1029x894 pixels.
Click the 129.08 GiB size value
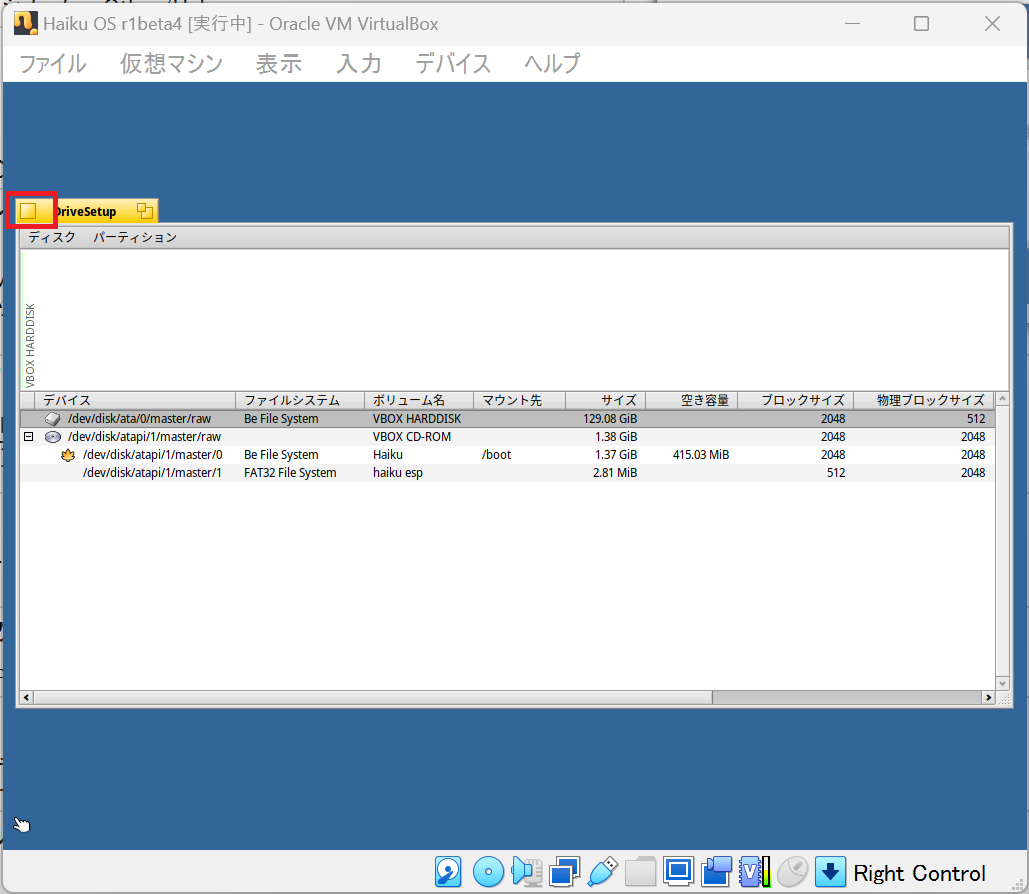pos(610,419)
